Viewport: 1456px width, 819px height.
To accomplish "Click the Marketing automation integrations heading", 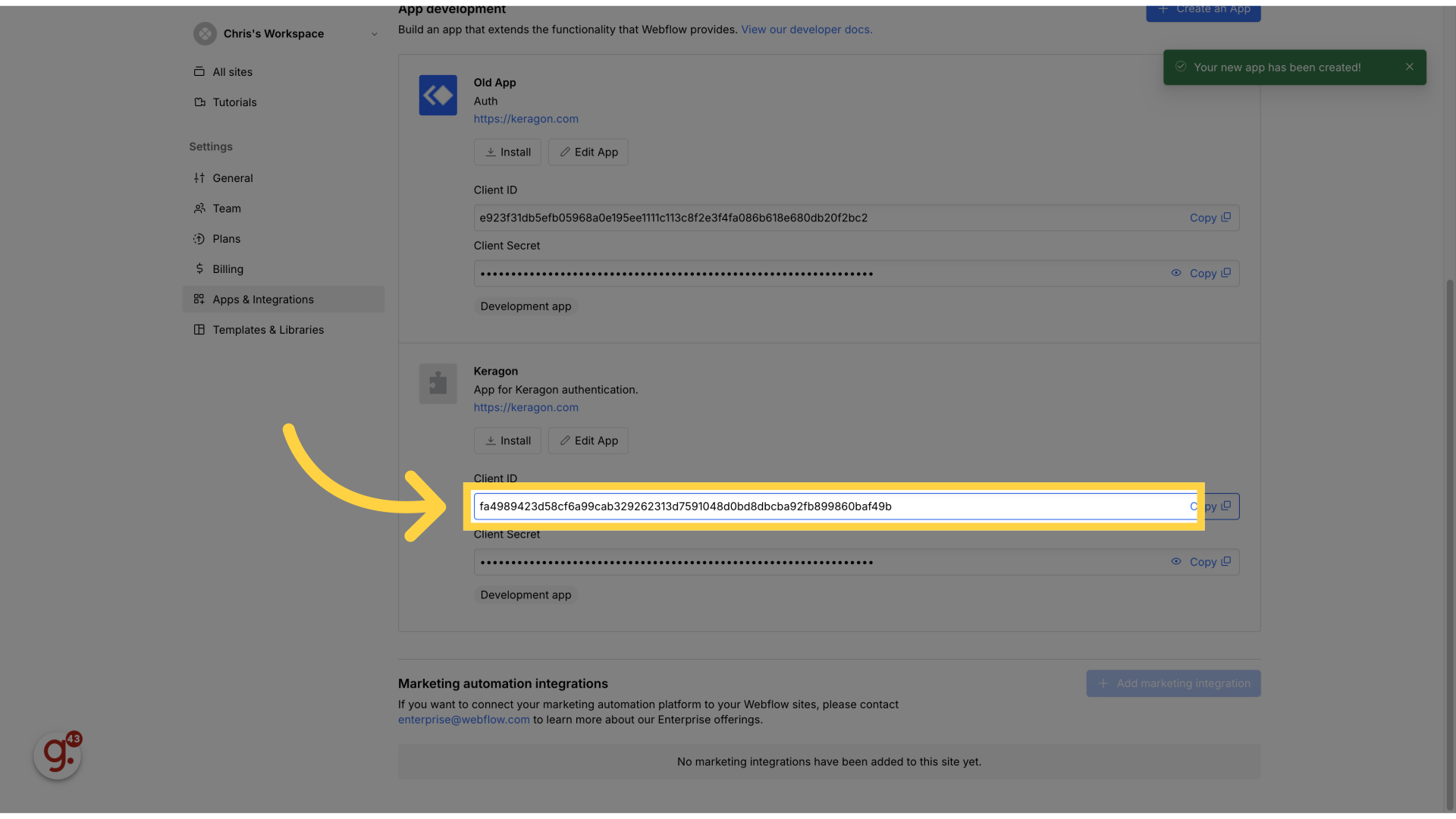I will [503, 683].
